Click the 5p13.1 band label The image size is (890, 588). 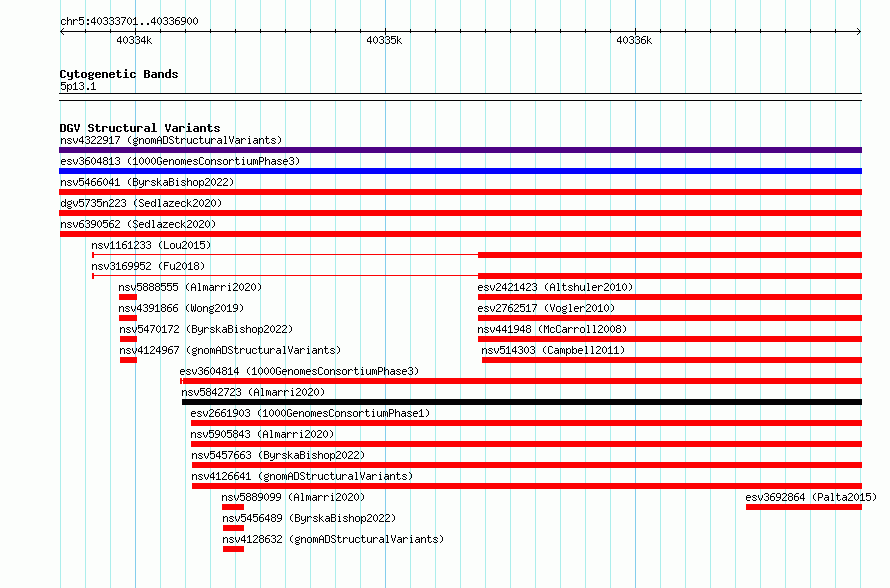[78, 87]
